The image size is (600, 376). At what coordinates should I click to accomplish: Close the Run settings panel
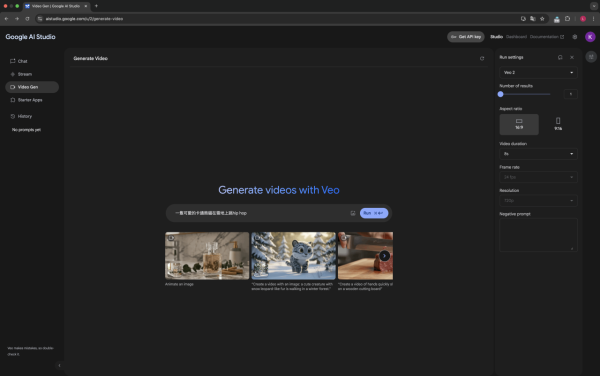tap(572, 57)
